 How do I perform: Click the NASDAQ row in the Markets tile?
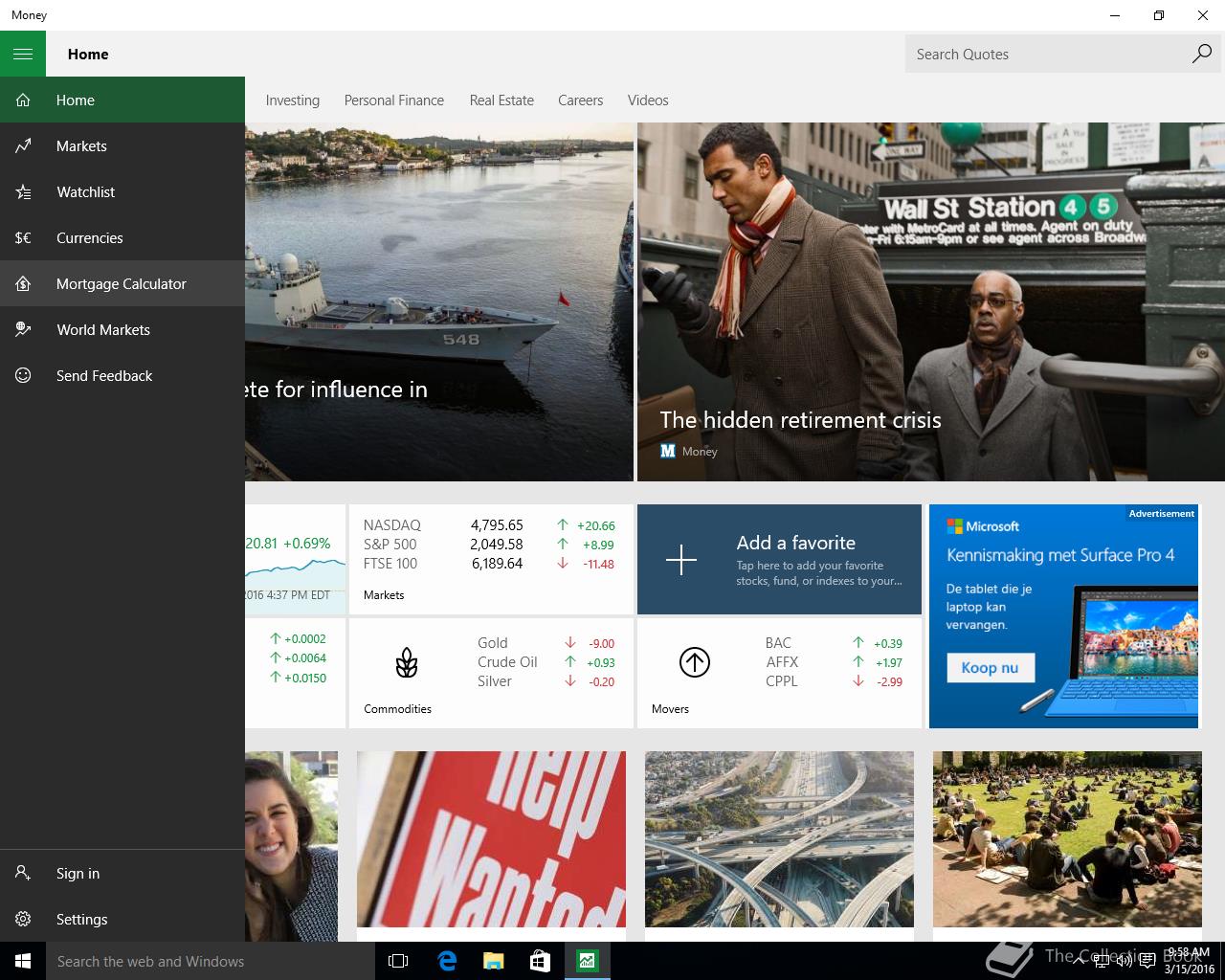click(489, 524)
